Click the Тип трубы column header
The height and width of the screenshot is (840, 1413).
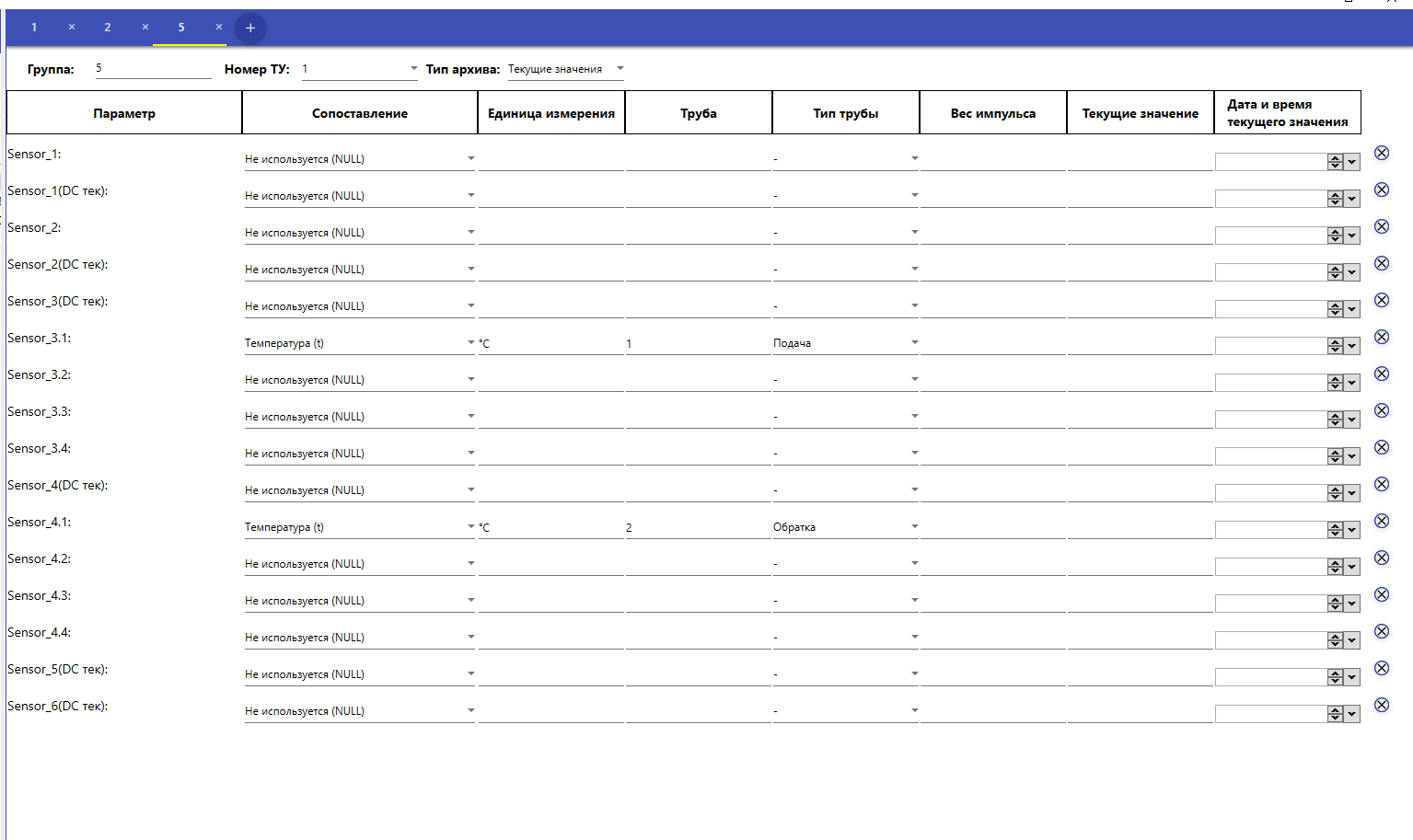click(846, 113)
